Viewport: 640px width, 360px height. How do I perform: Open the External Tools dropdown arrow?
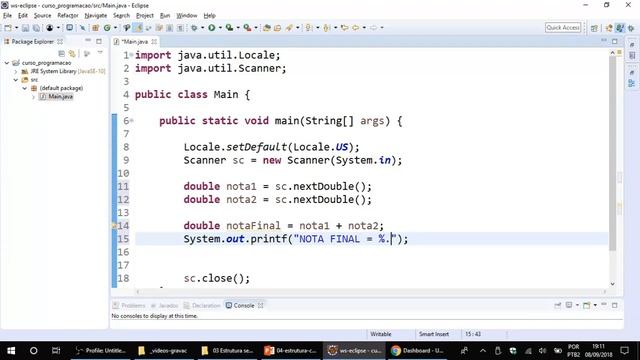tap(256, 28)
